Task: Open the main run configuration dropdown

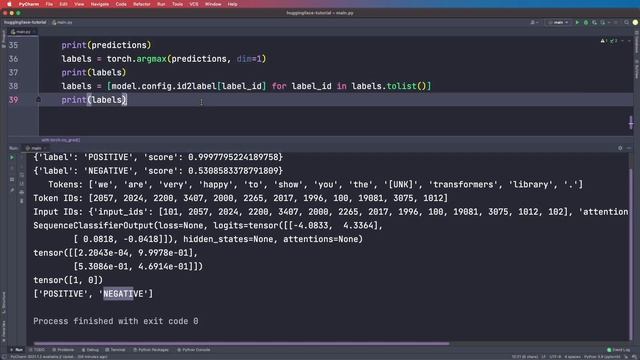Action: click(x=558, y=22)
